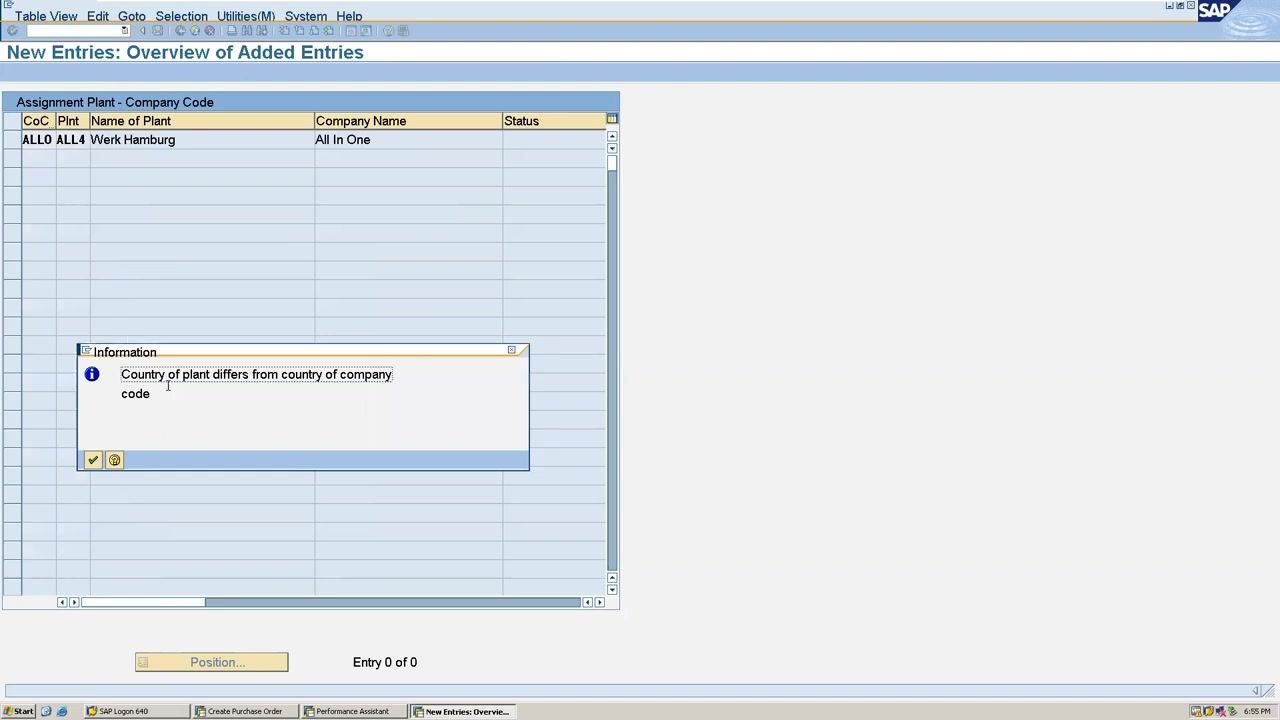1280x720 pixels.
Task: Open the command field history dropdown
Action: pos(125,31)
